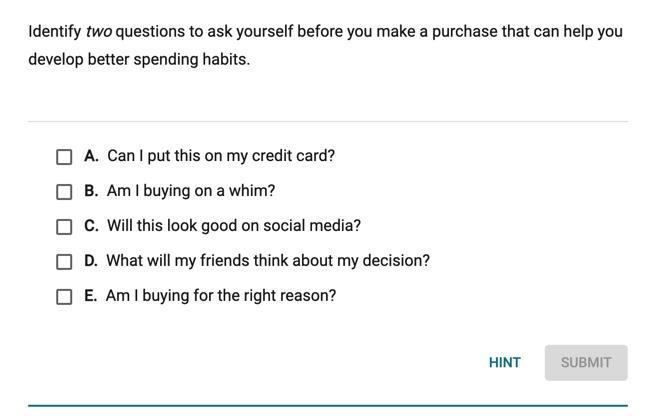Open the HINT link
The height and width of the screenshot is (416, 660).
coord(504,363)
